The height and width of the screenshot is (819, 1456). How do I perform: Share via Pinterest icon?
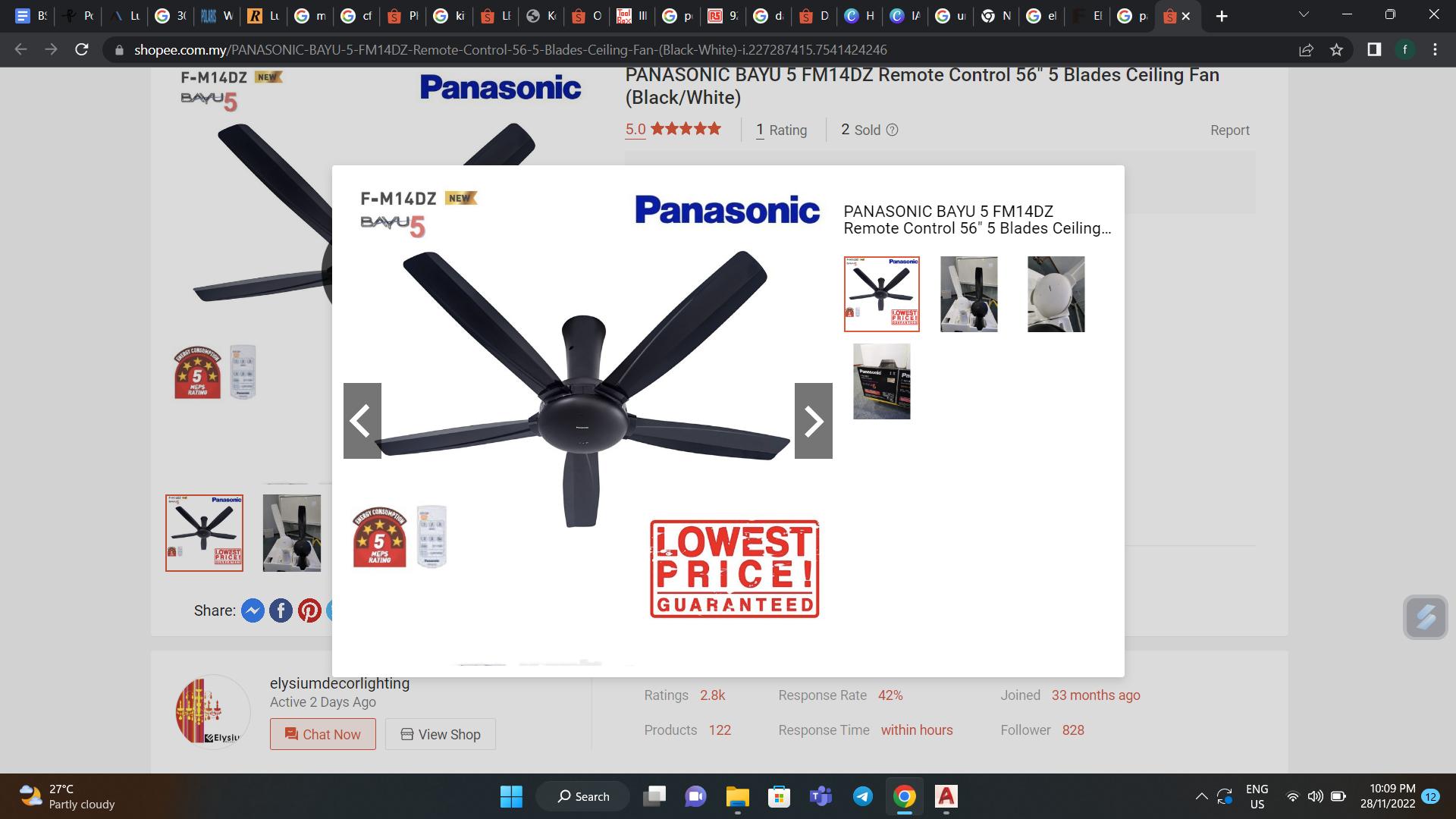click(309, 610)
